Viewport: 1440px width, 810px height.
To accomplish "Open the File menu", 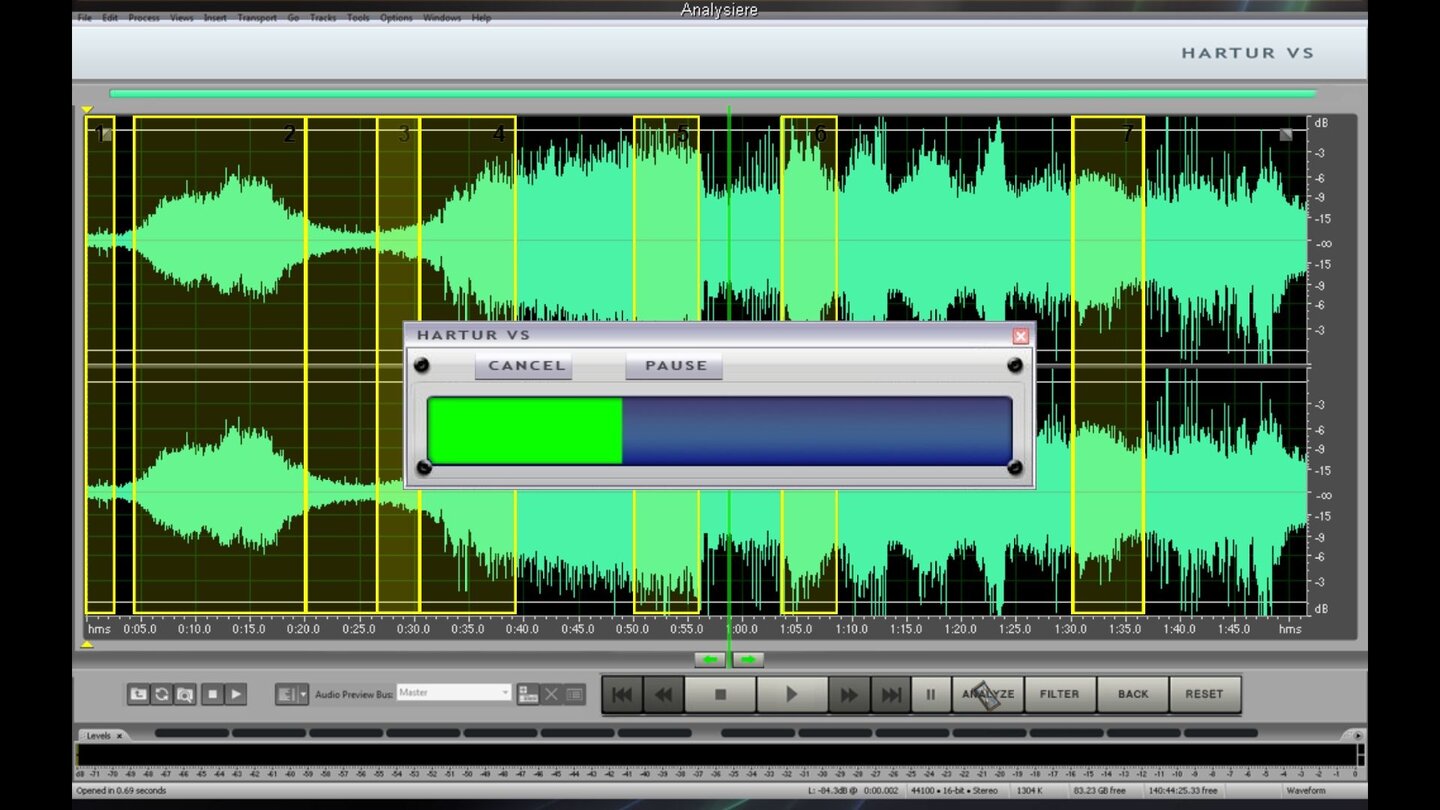I will click(85, 18).
